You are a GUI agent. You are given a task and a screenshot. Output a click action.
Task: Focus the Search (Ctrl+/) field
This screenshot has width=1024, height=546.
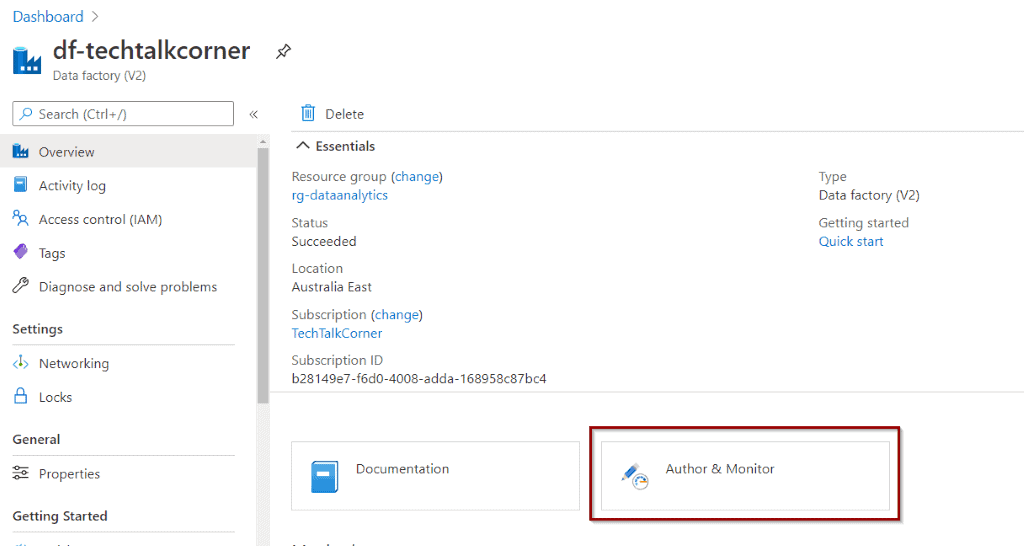pyautogui.click(x=123, y=114)
